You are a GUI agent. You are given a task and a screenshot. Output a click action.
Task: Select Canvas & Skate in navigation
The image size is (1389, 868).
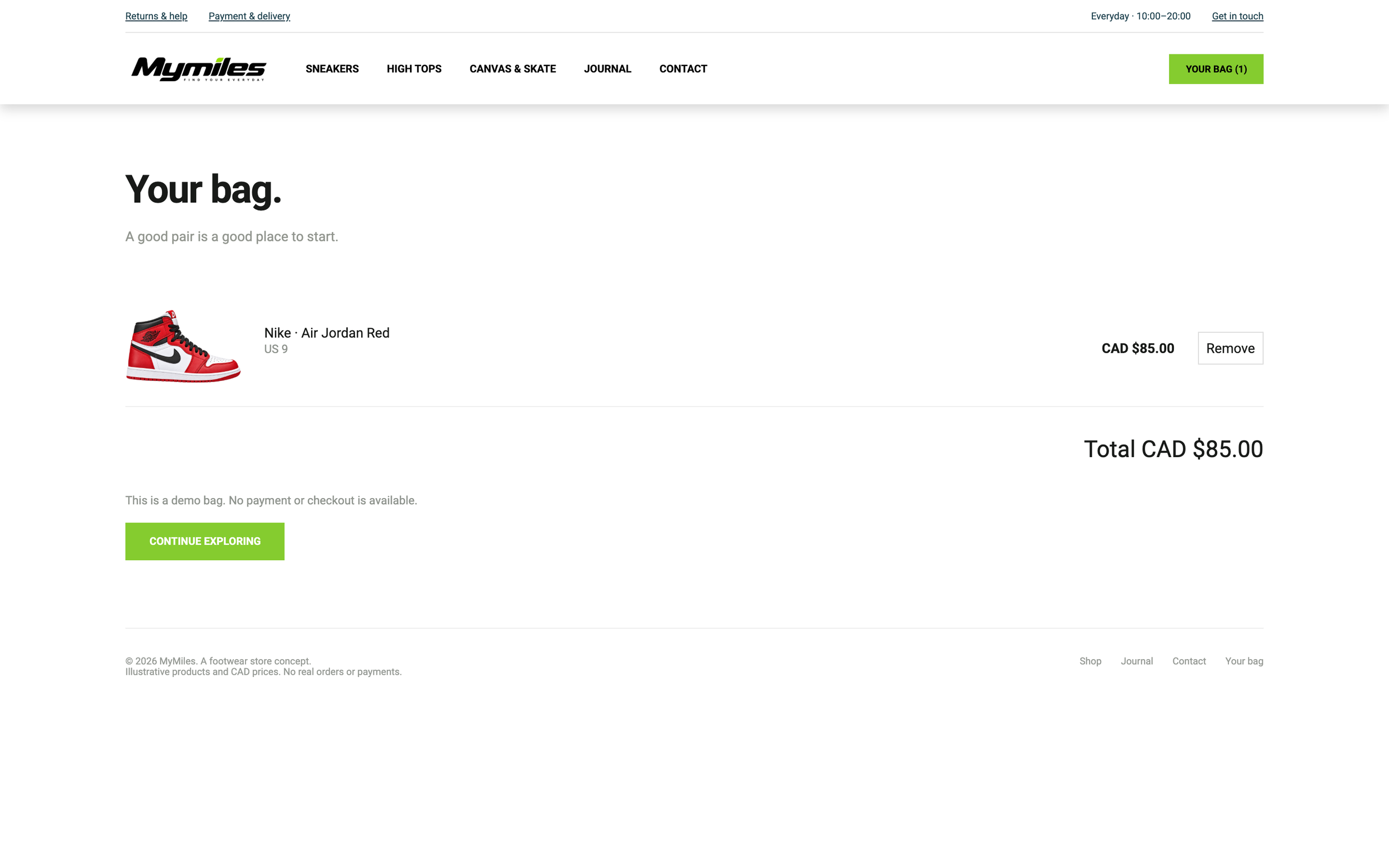pyautogui.click(x=513, y=69)
